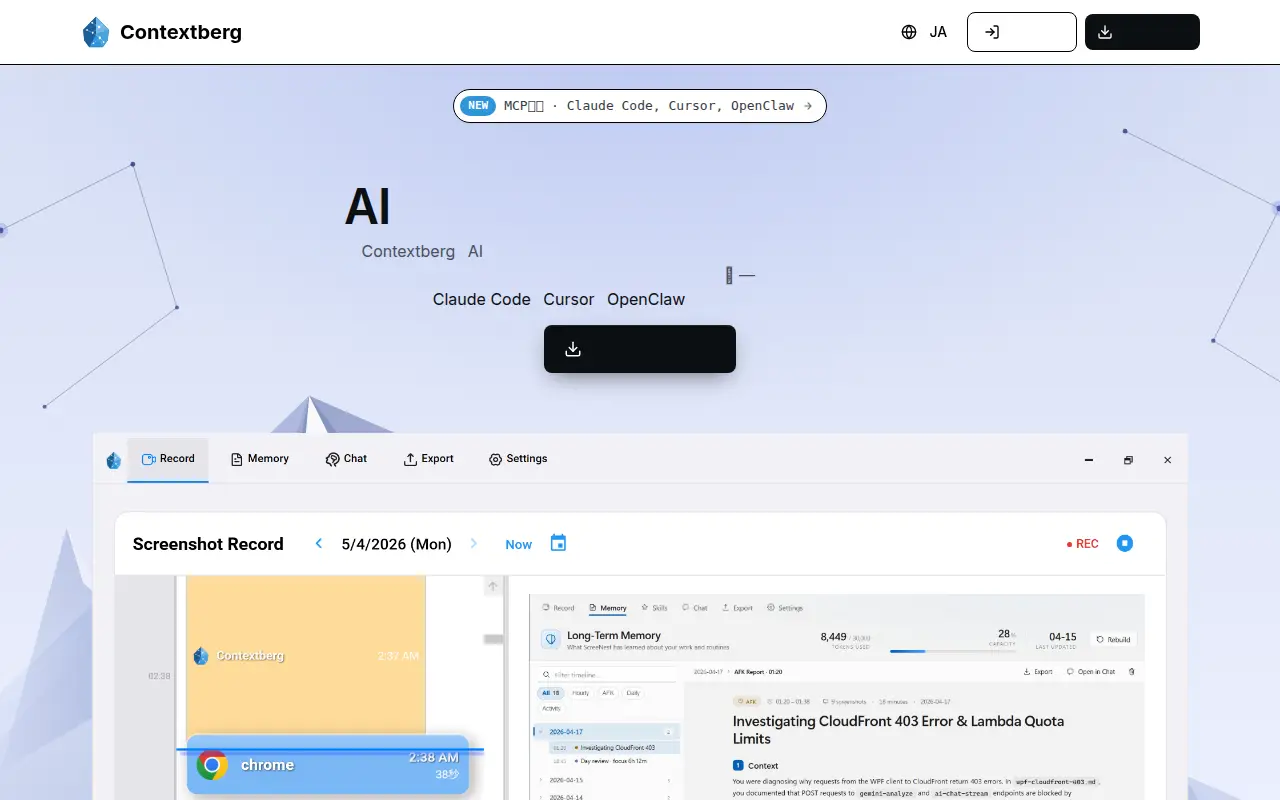Screen dimensions: 1280x800
Task: Click the large download button below the OpenClaw text
Action: (x=640, y=349)
